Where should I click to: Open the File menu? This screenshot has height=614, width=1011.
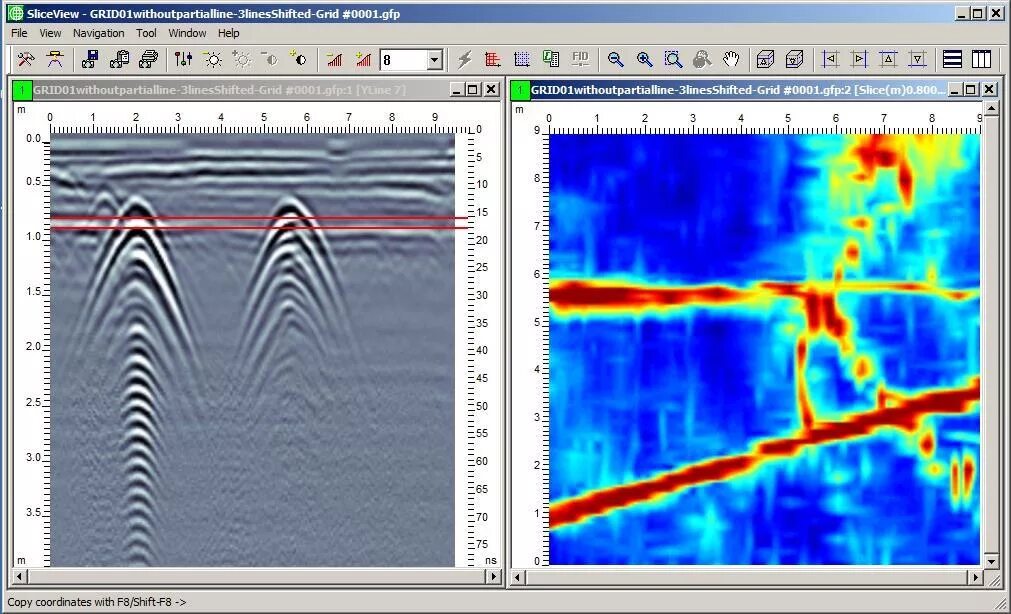coord(19,33)
